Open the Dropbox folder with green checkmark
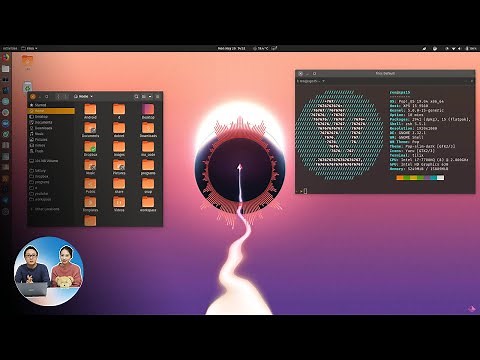Viewport: 480px width, 360px height. coord(90,148)
